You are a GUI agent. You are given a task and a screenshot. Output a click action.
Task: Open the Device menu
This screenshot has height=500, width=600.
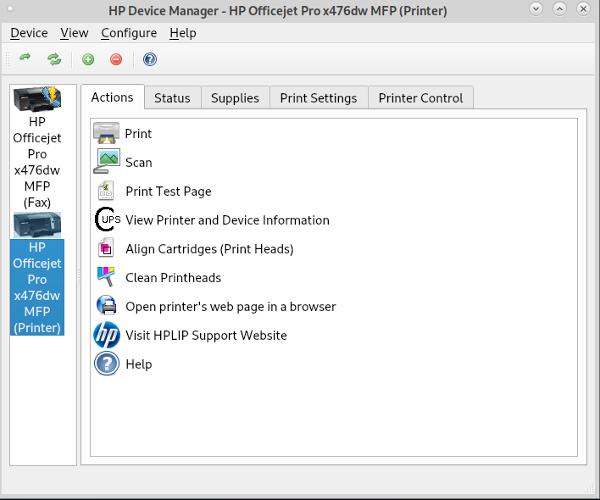[29, 33]
